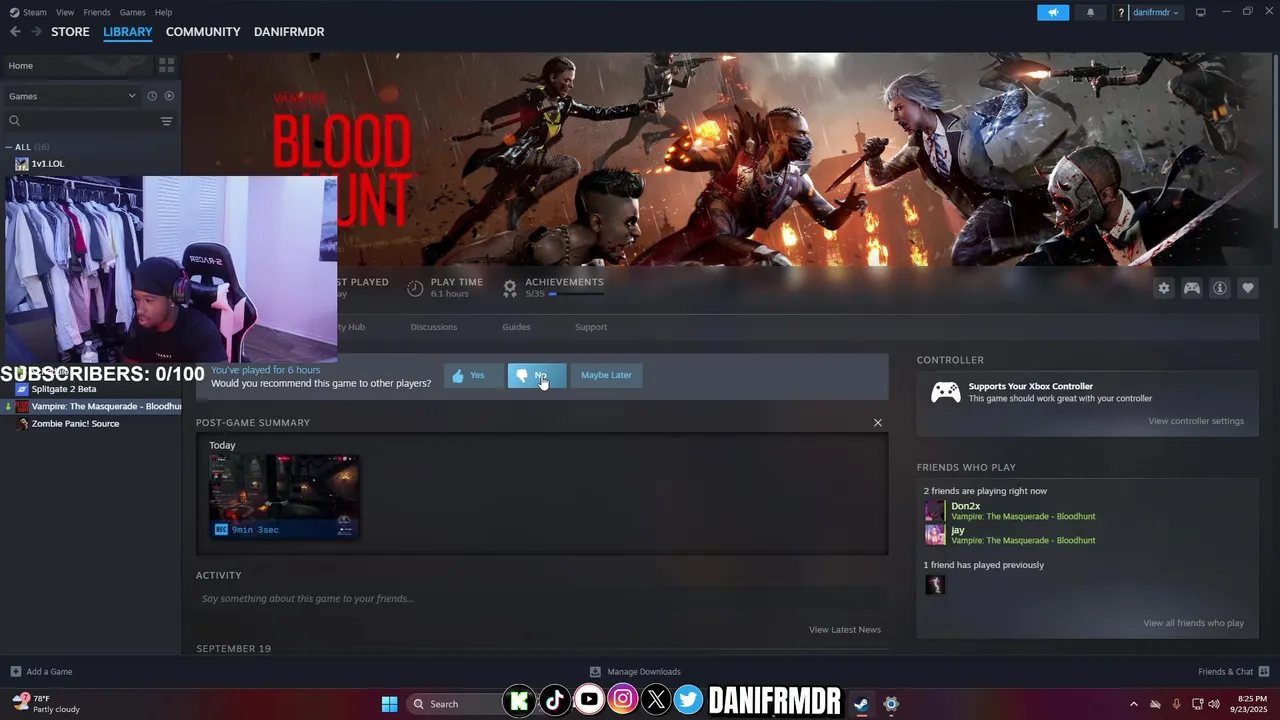Image resolution: width=1280 pixels, height=720 pixels.
Task: Select Splitgate 2 Beta in library
Action: pos(64,389)
